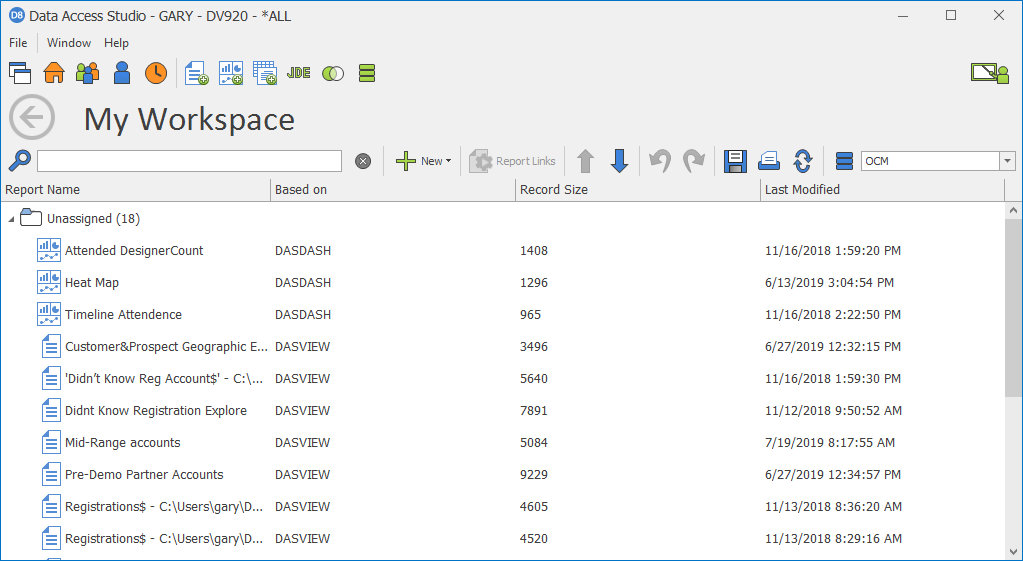
Task: Click the Heat Map dashboard icon
Action: [x=49, y=282]
